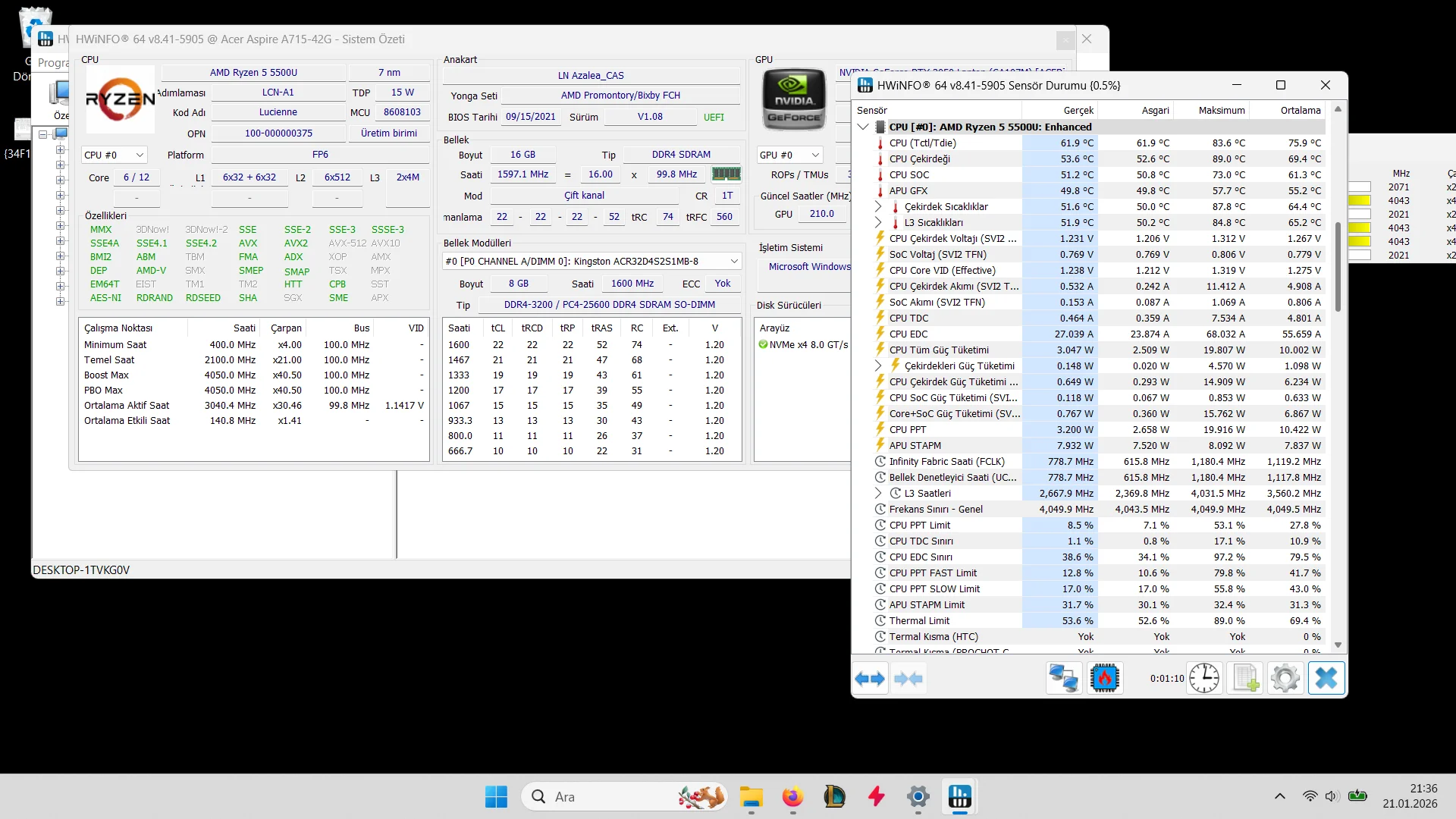The image size is (1456, 819).
Task: Open the GPU #0 selector dropdown
Action: 789,155
